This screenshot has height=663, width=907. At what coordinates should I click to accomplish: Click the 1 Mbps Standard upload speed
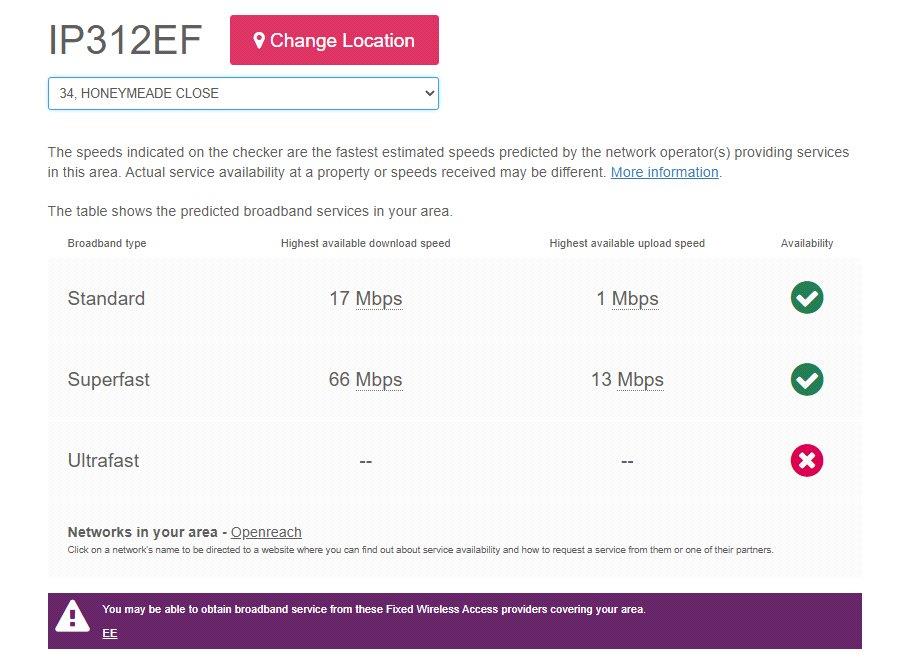627,299
